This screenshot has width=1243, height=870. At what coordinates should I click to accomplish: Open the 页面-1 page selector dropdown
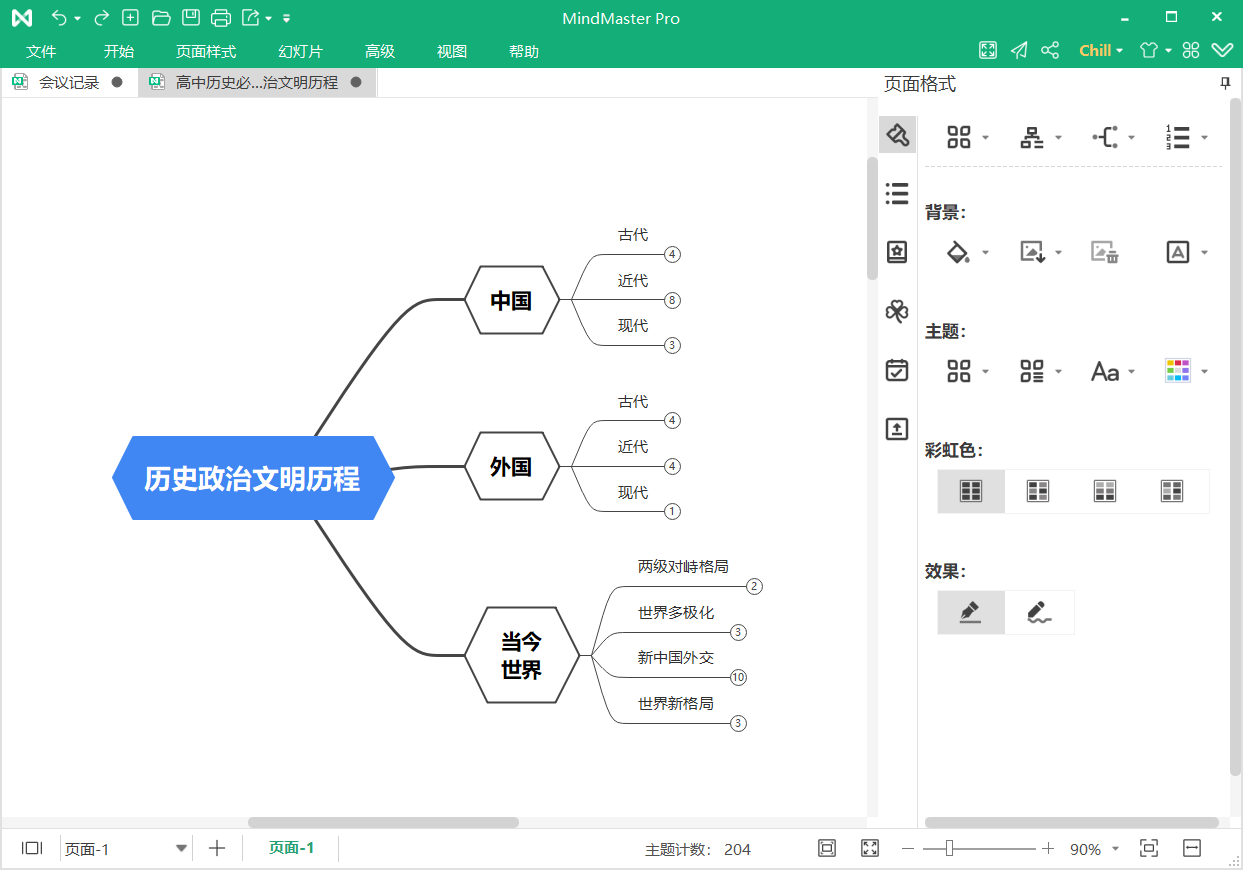126,849
